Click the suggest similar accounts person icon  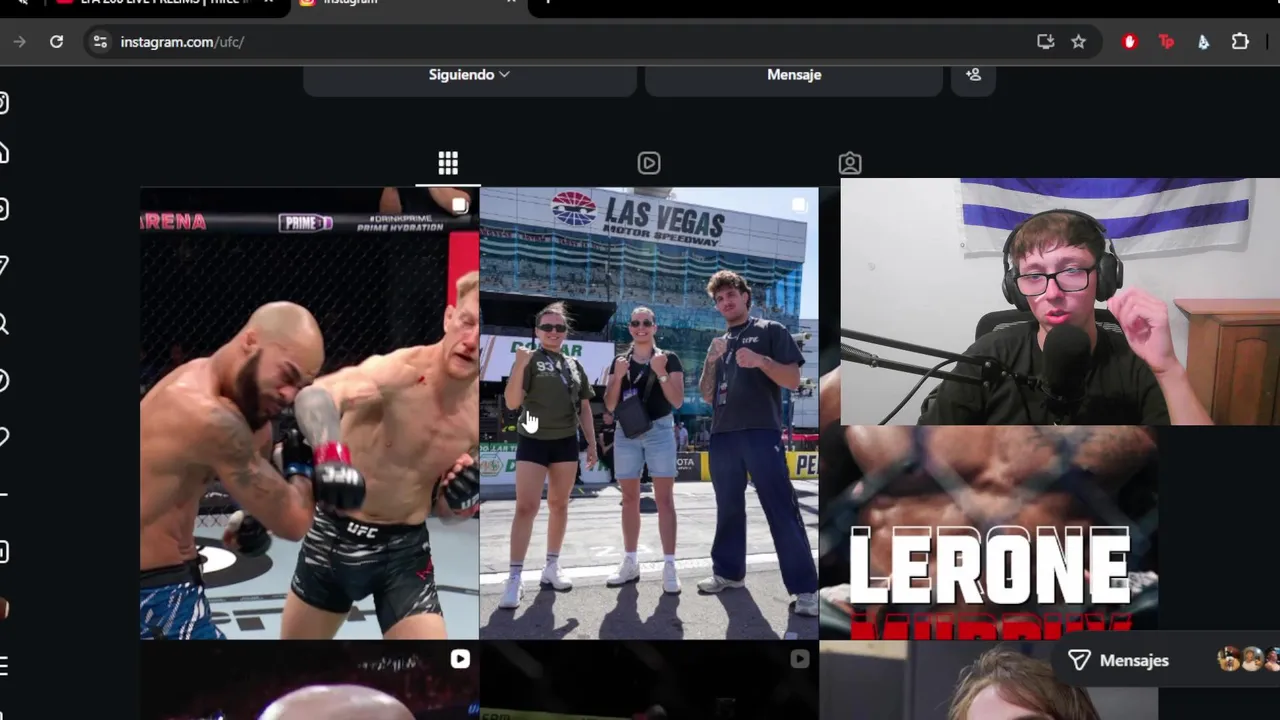(x=973, y=75)
